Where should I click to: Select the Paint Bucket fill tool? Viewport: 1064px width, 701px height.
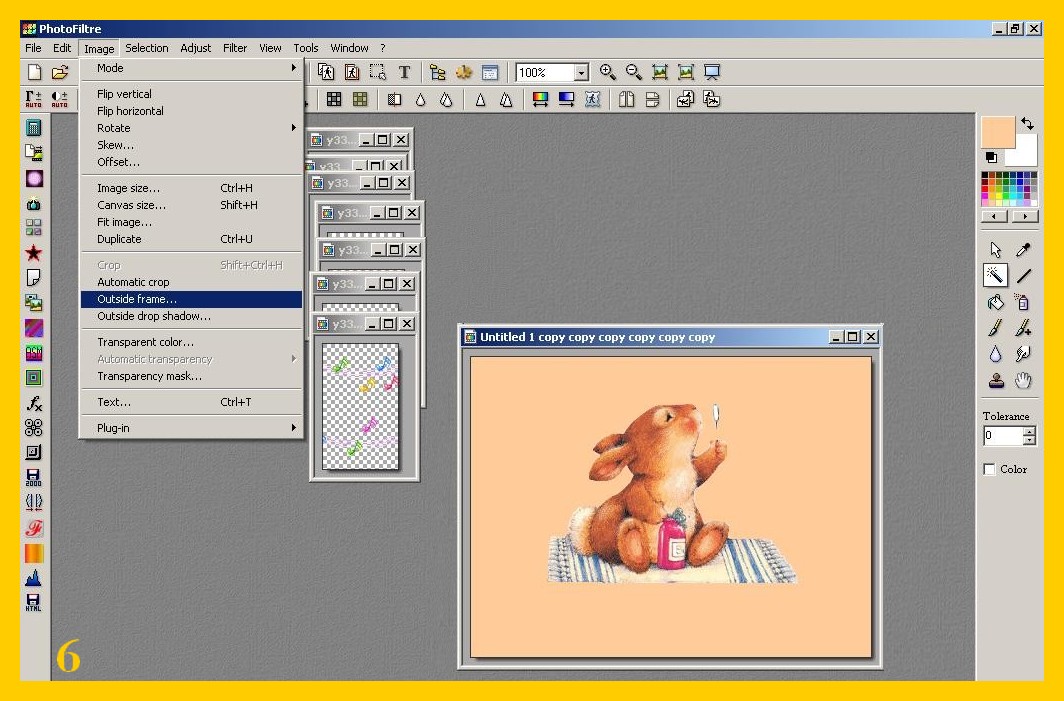995,302
